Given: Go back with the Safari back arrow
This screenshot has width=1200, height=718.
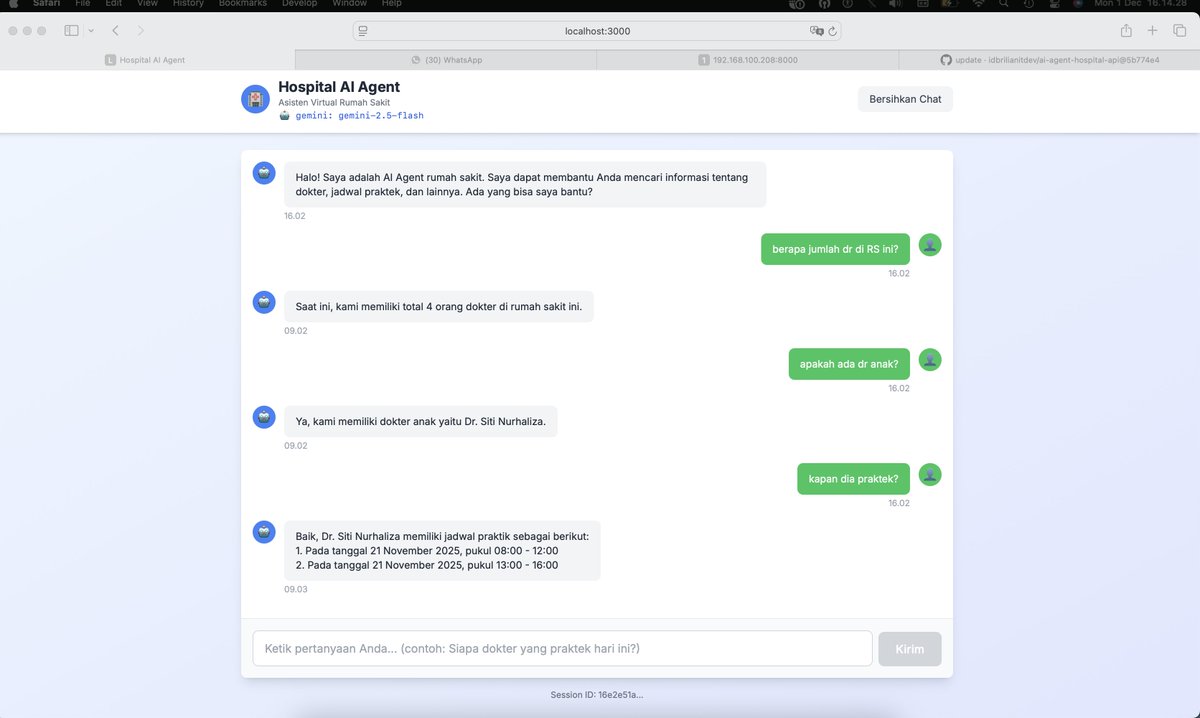Looking at the screenshot, I should (x=115, y=31).
